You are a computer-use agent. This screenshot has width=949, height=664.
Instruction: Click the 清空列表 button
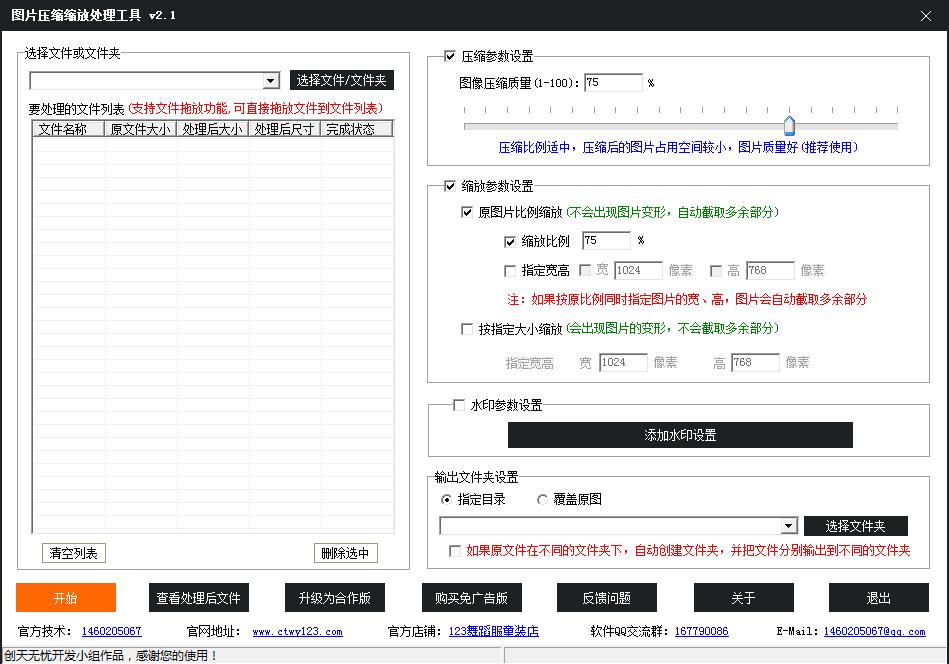point(74,553)
